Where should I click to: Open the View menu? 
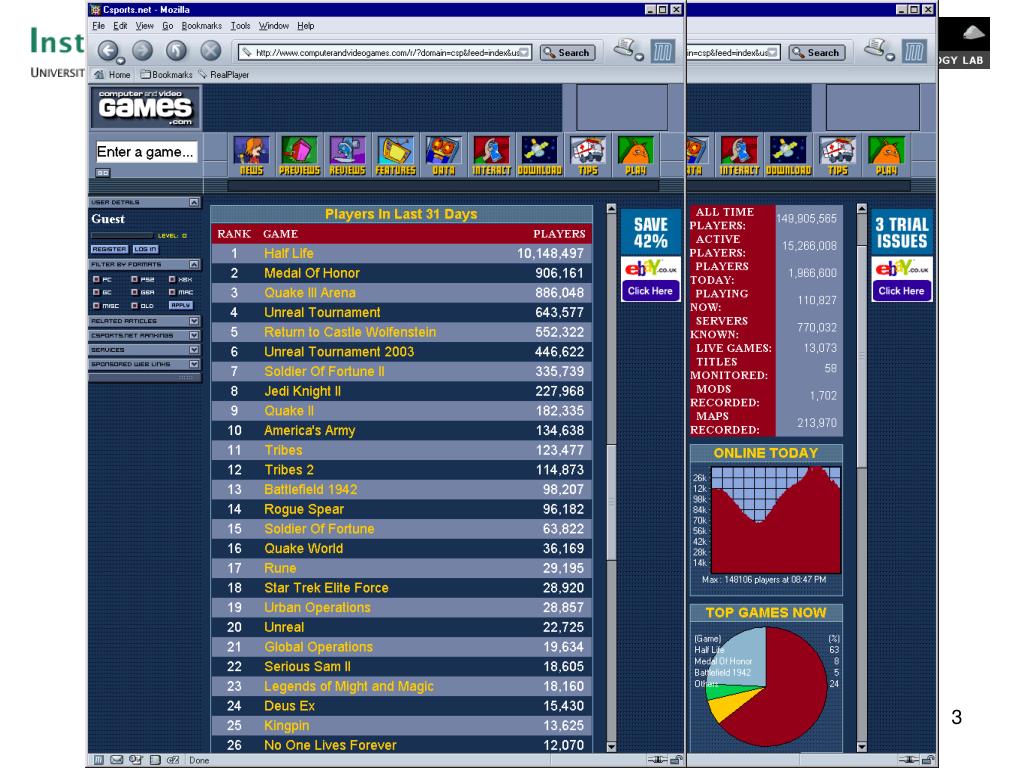144,26
